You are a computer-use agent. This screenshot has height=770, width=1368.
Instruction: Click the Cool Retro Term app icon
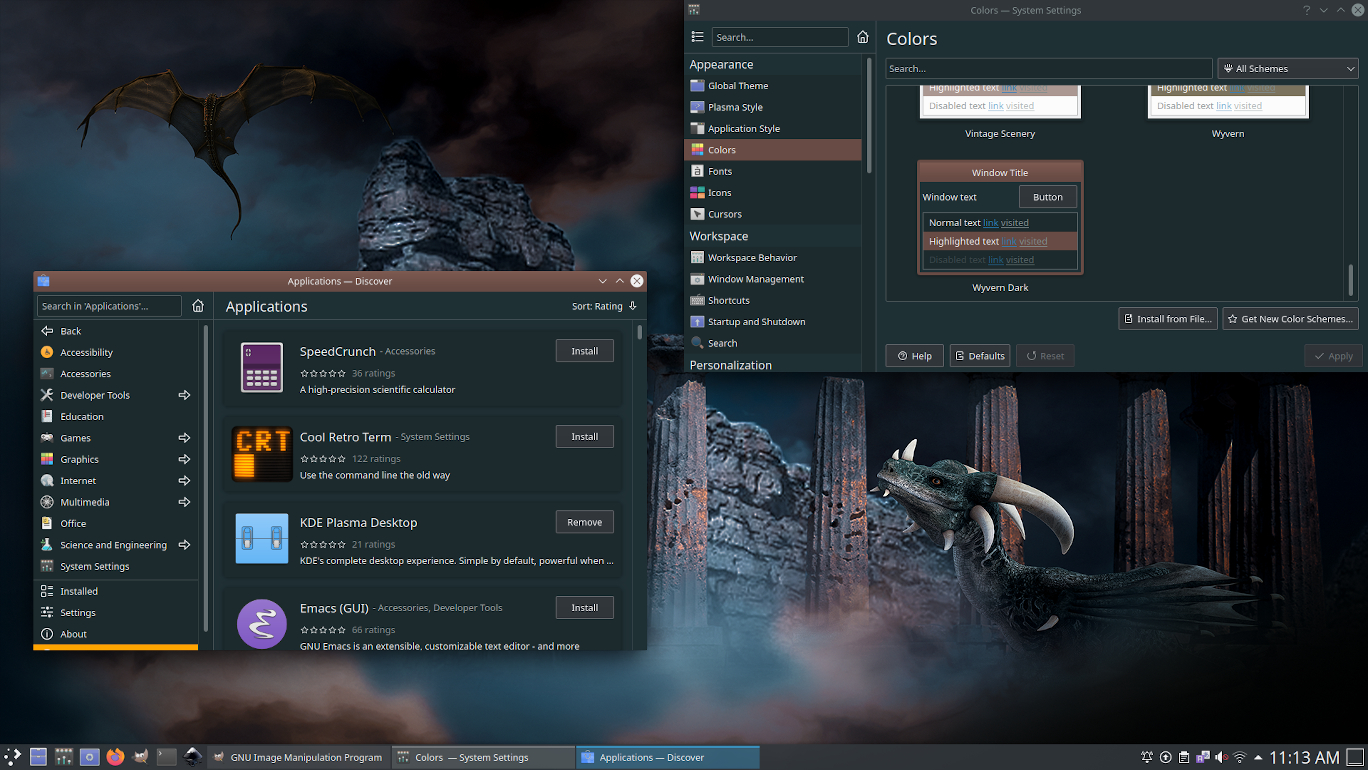(x=262, y=453)
